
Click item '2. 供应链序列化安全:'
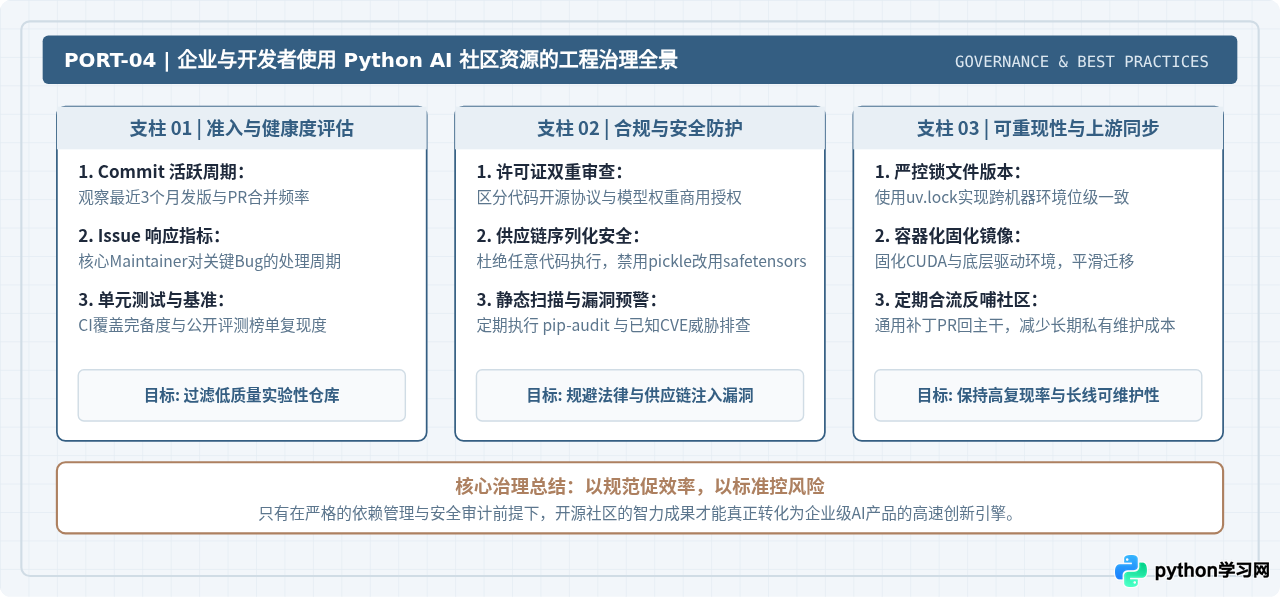[x=558, y=236]
